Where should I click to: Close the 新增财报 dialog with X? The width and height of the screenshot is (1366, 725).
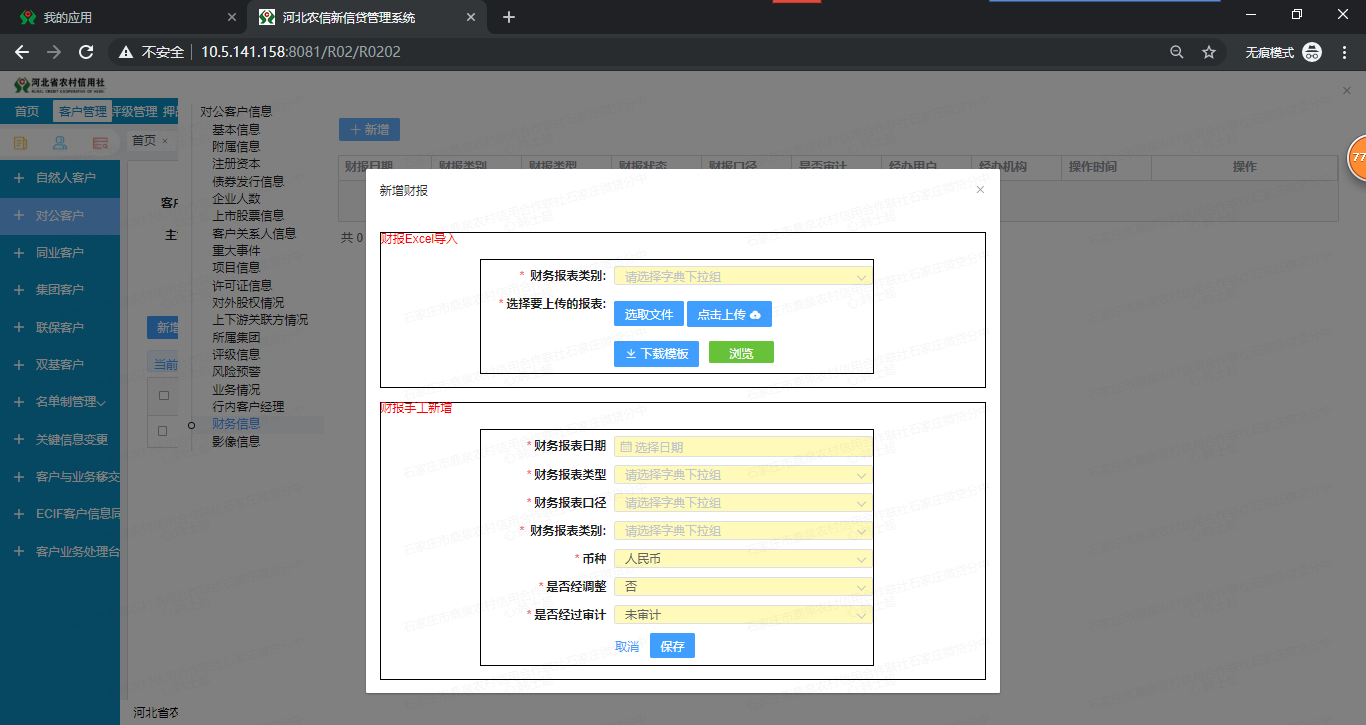[x=980, y=190]
